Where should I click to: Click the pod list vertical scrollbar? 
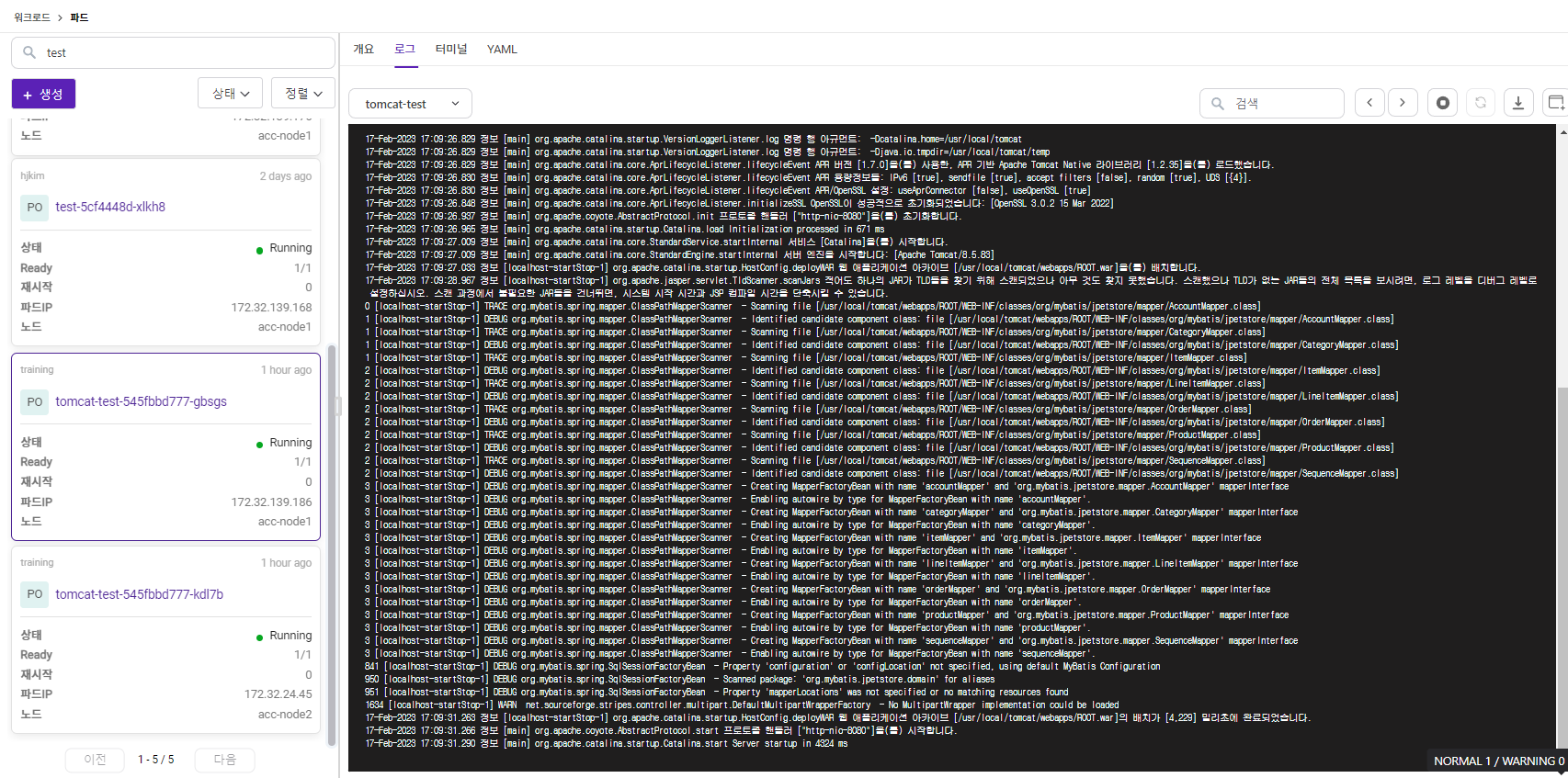click(332, 544)
